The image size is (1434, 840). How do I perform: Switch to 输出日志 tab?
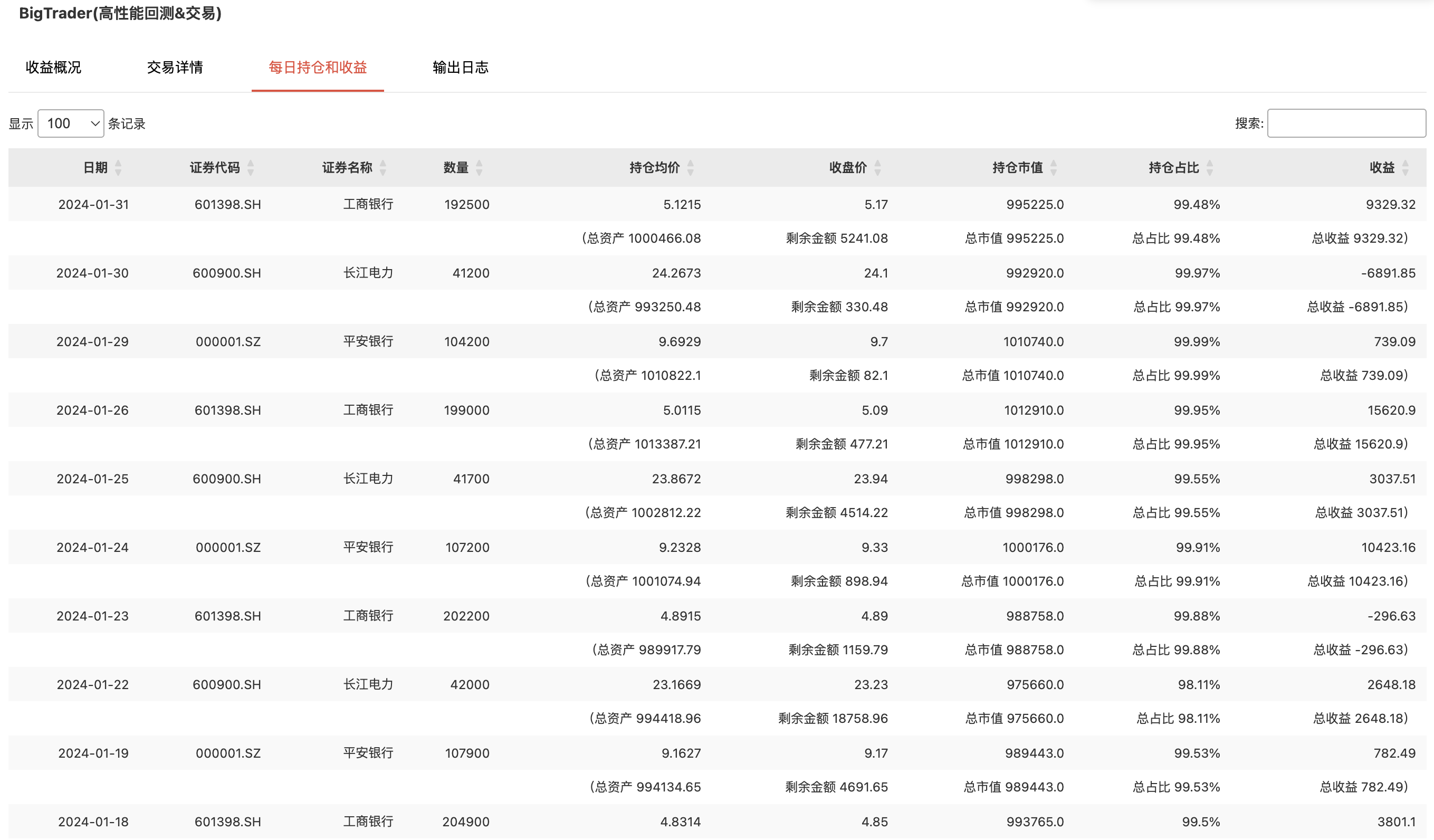click(461, 67)
